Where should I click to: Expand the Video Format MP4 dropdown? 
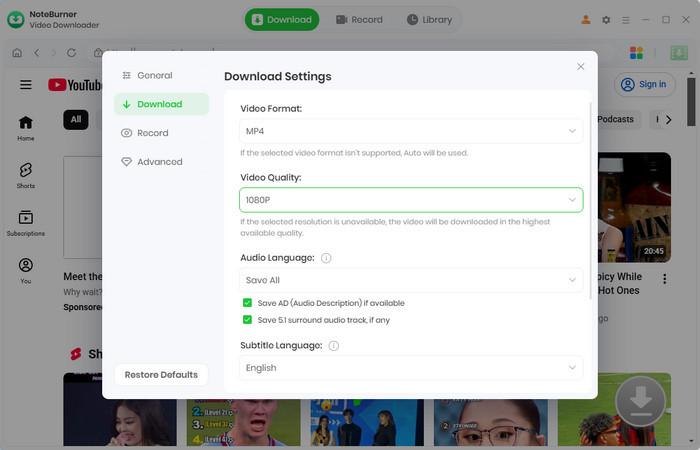pyautogui.click(x=411, y=131)
